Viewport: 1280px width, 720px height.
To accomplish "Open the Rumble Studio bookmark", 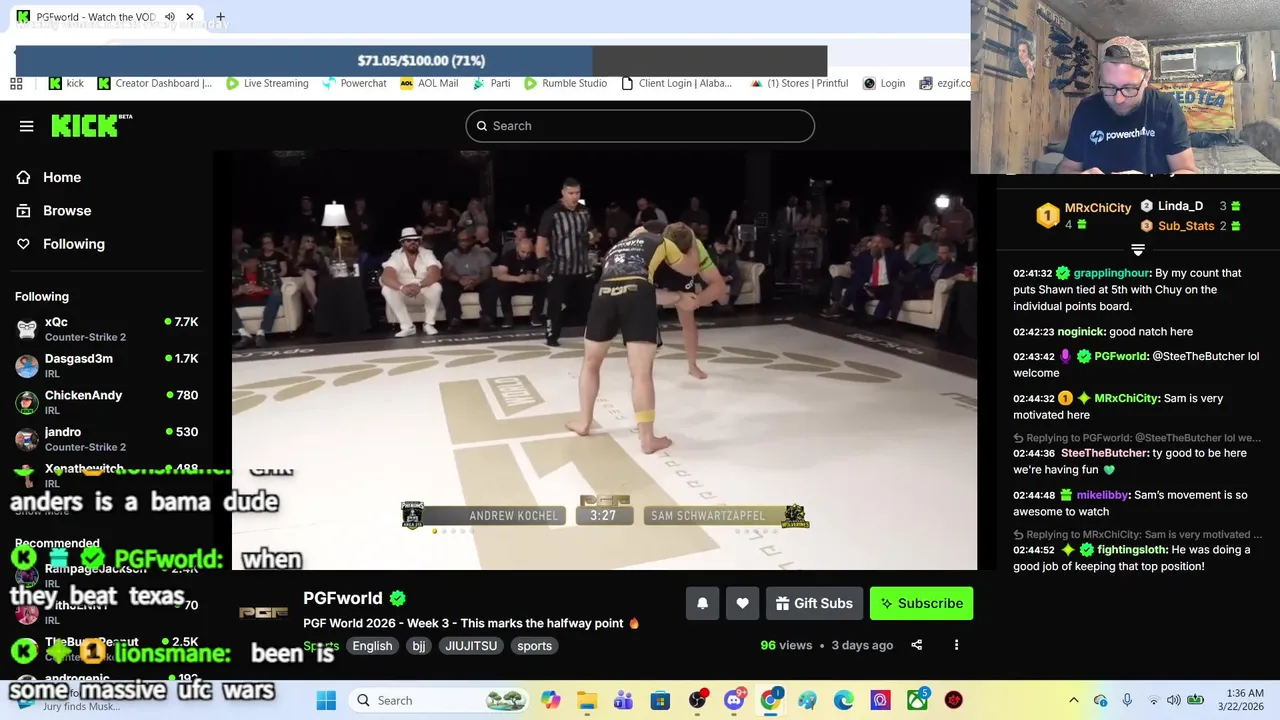I will 565,83.
